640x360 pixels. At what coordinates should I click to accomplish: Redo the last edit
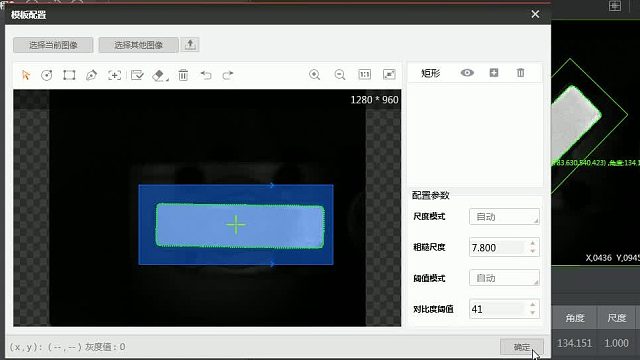228,75
